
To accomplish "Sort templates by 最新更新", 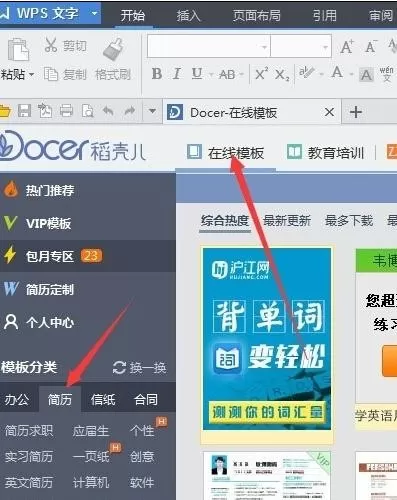I will 287,221.
